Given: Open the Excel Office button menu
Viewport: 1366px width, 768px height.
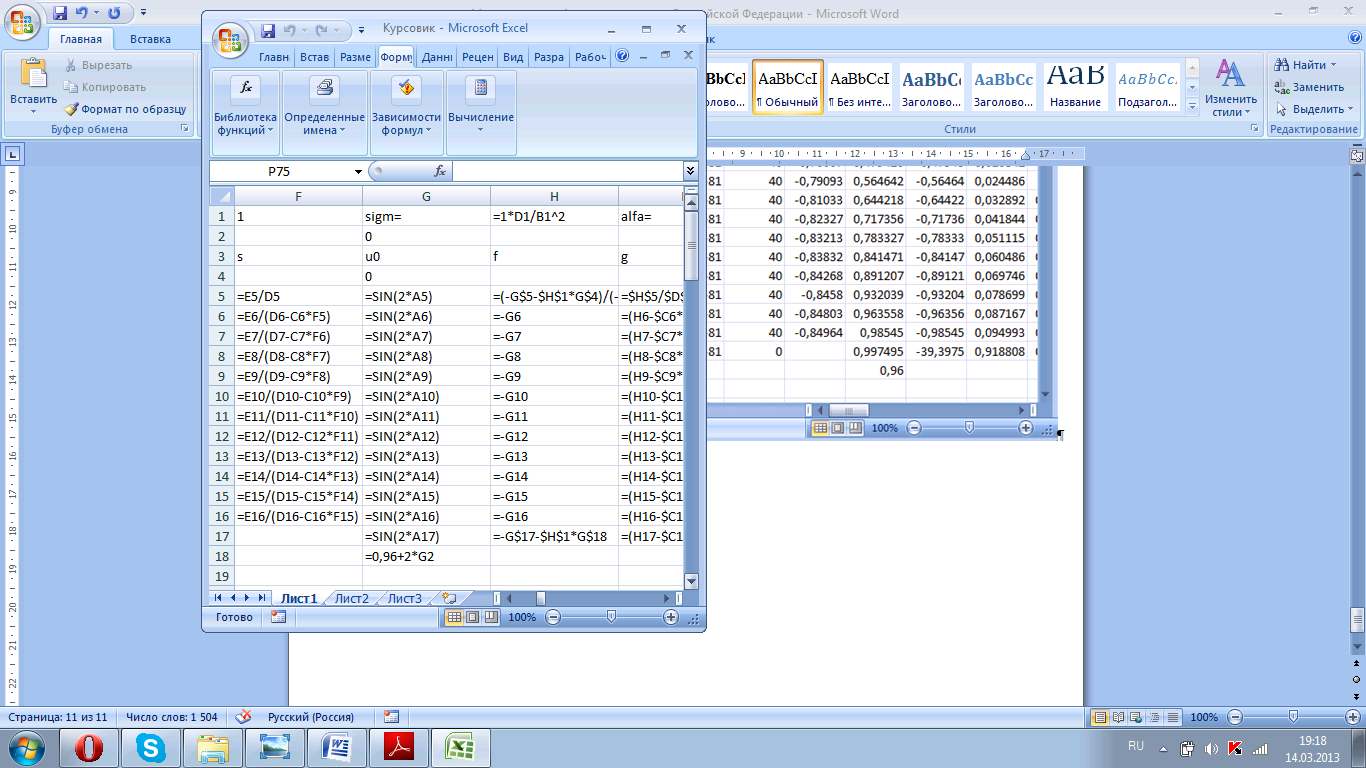Looking at the screenshot, I should (x=229, y=41).
